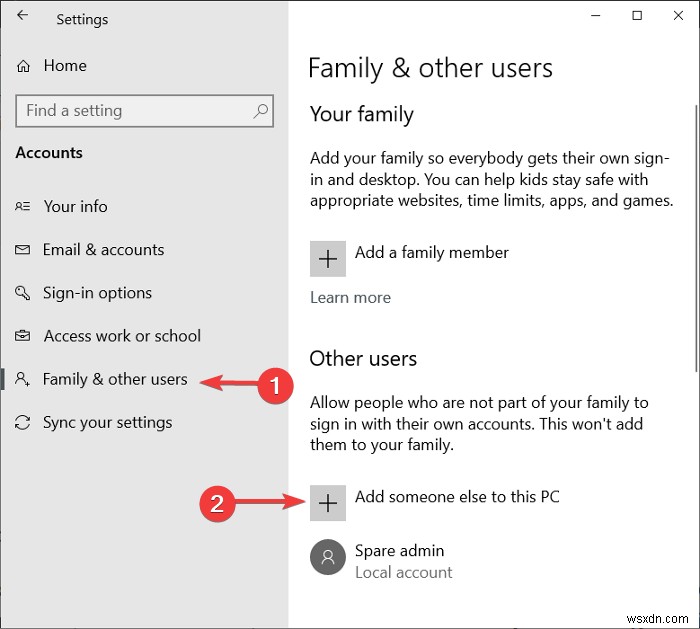
Task: Click the Your info person icon
Action: tap(23, 206)
